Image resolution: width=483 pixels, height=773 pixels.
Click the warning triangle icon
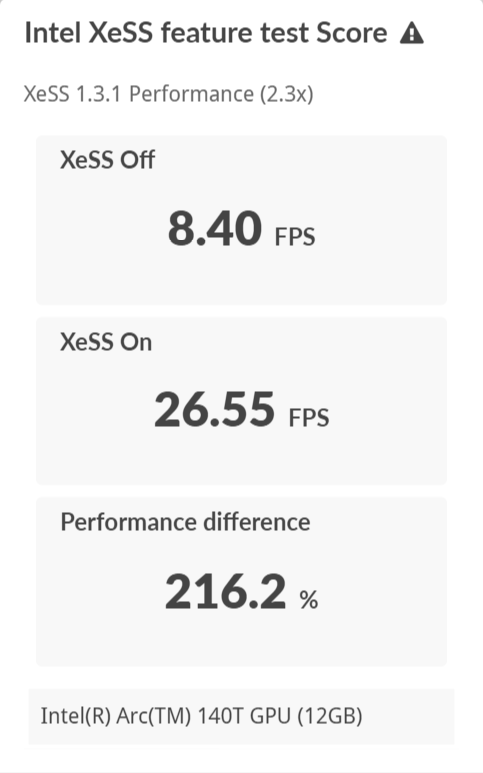412,34
